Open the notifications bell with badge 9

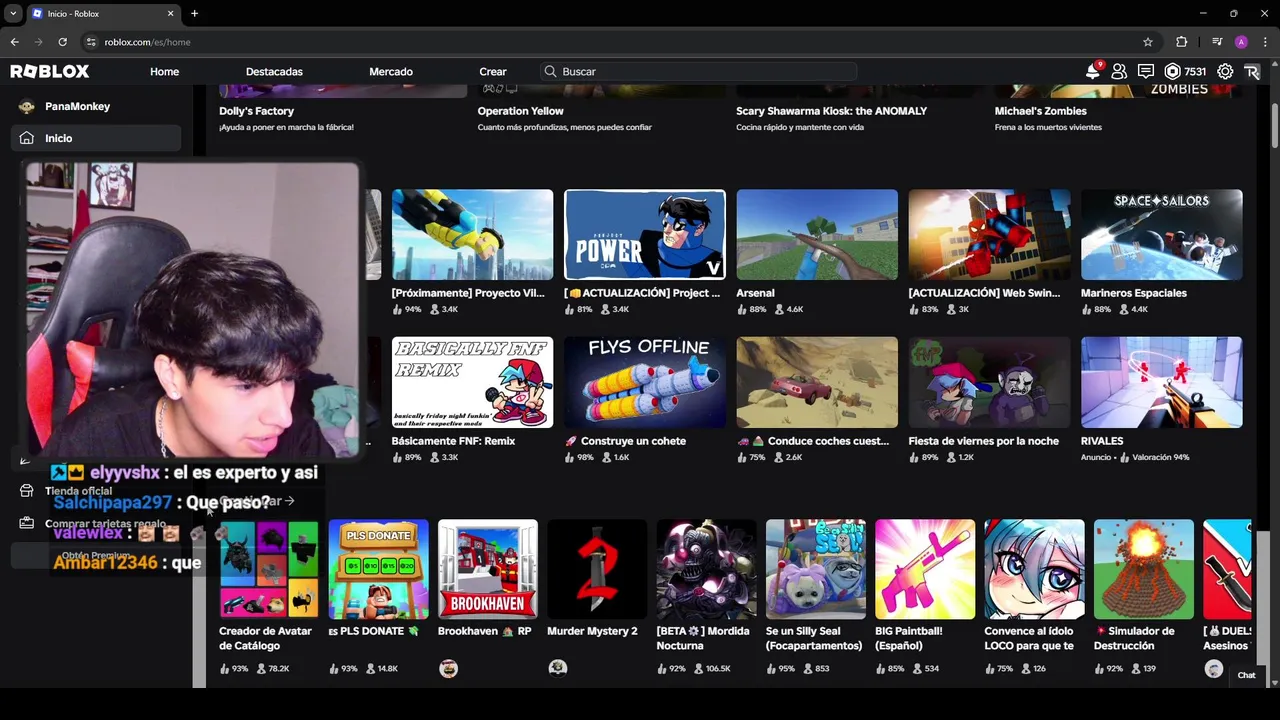(1093, 71)
